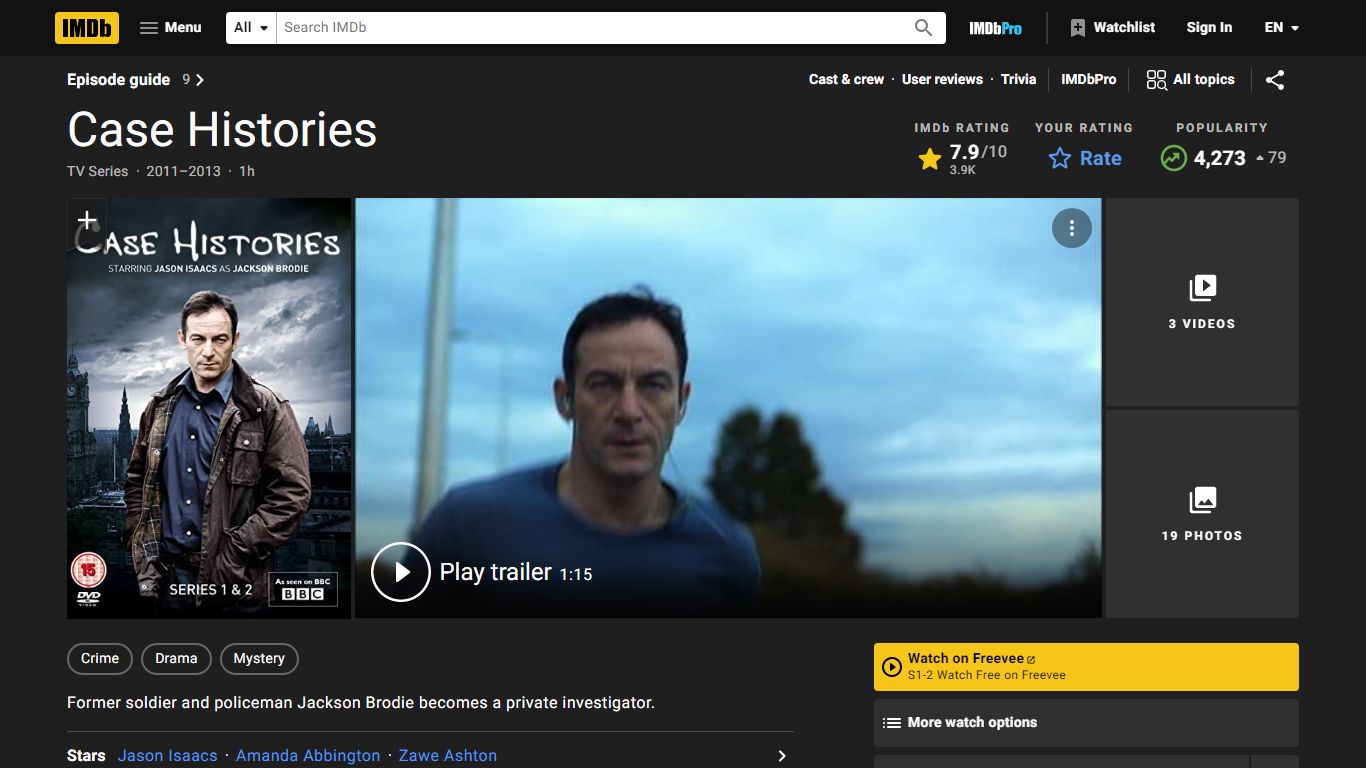
Task: Add to watchlist via poster plus ribbon
Action: (86, 220)
